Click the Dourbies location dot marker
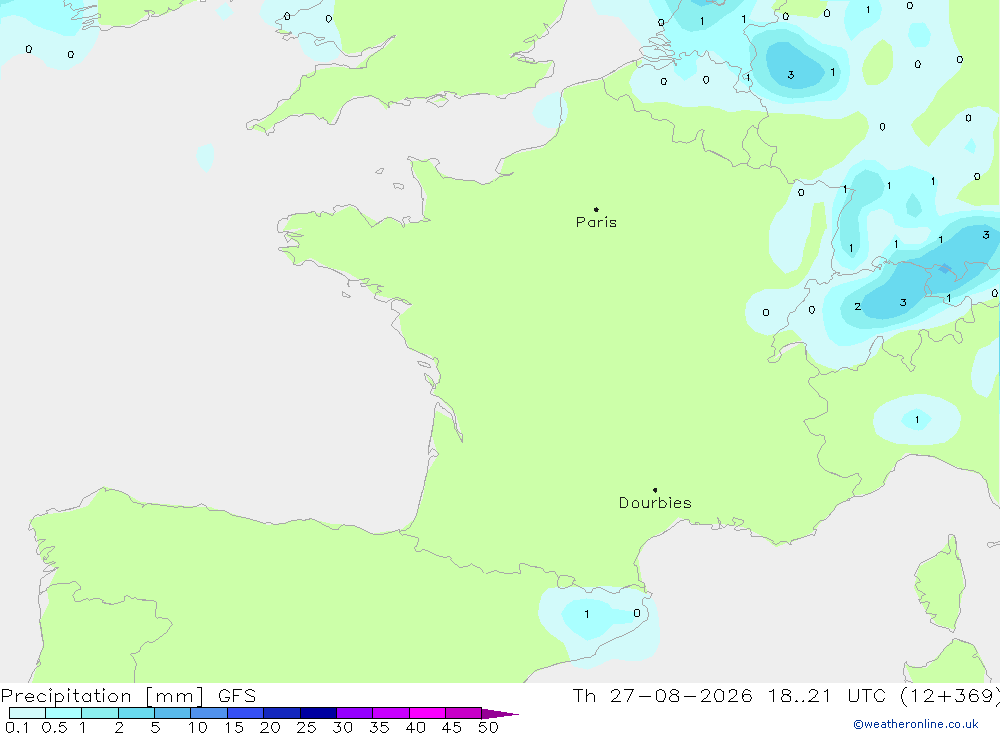 [655, 490]
